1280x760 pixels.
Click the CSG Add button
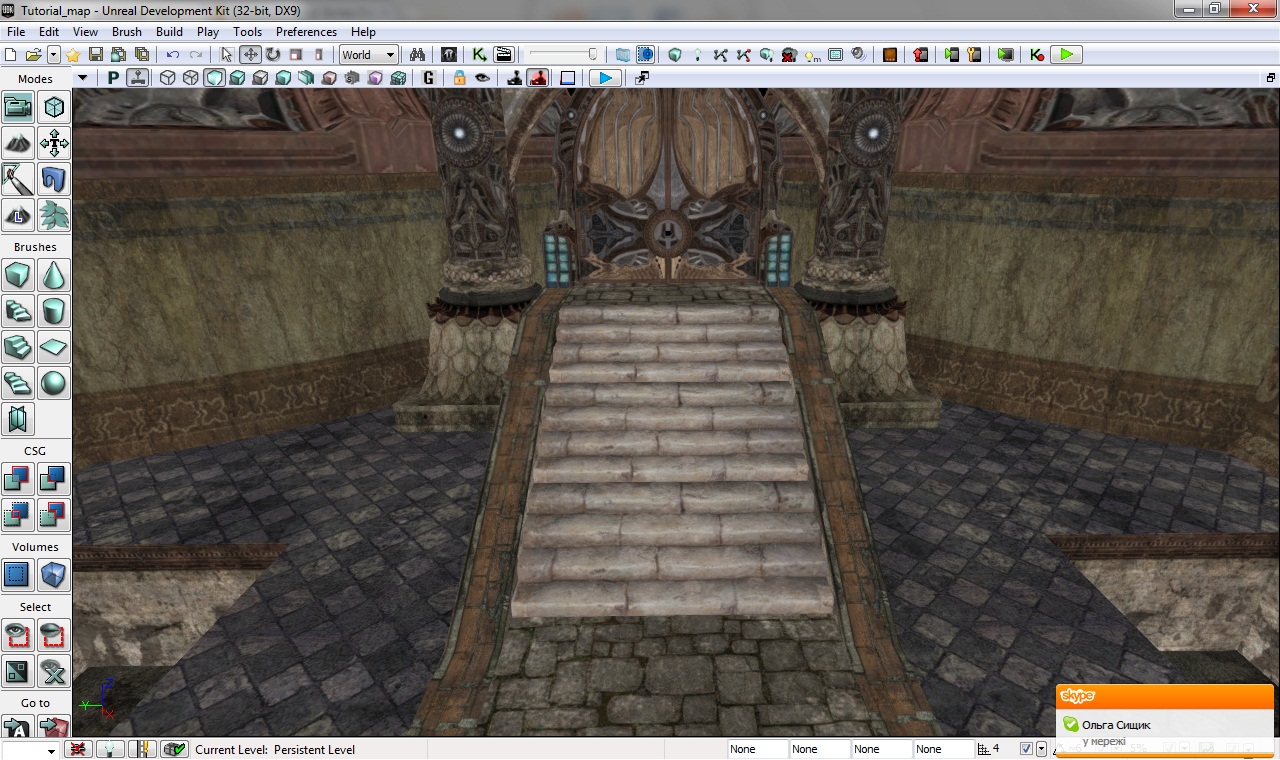pyautogui.click(x=18, y=479)
